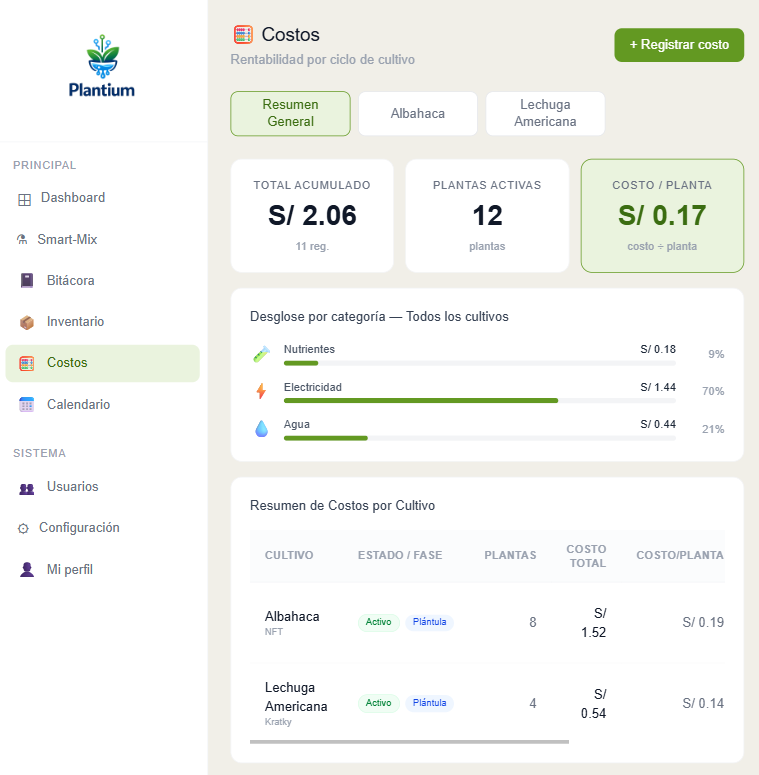Click the 70% Electricidad percentage

coord(713,391)
